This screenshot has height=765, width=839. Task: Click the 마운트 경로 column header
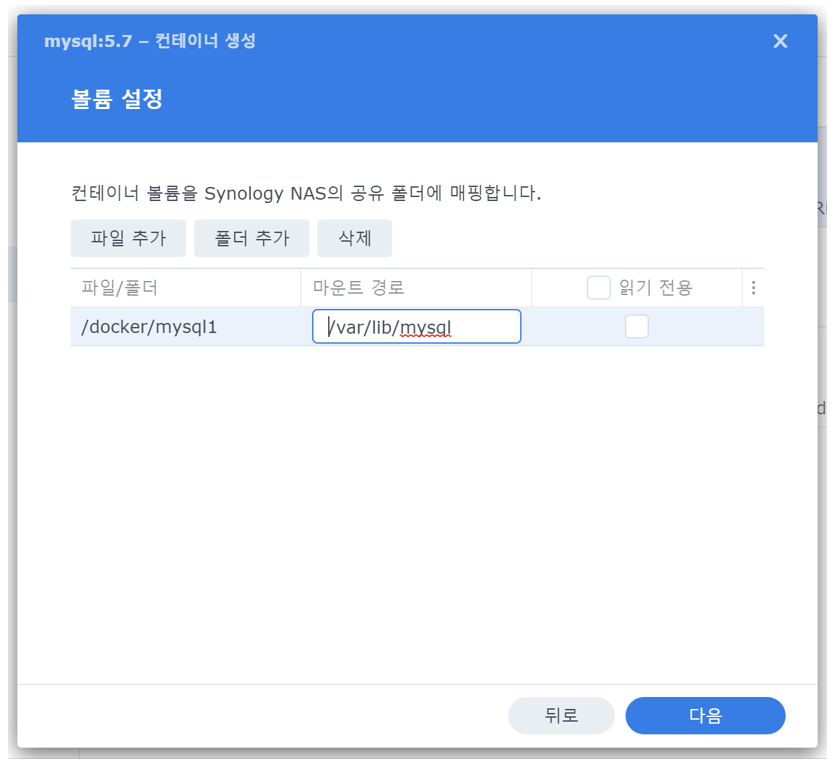[x=416, y=288]
